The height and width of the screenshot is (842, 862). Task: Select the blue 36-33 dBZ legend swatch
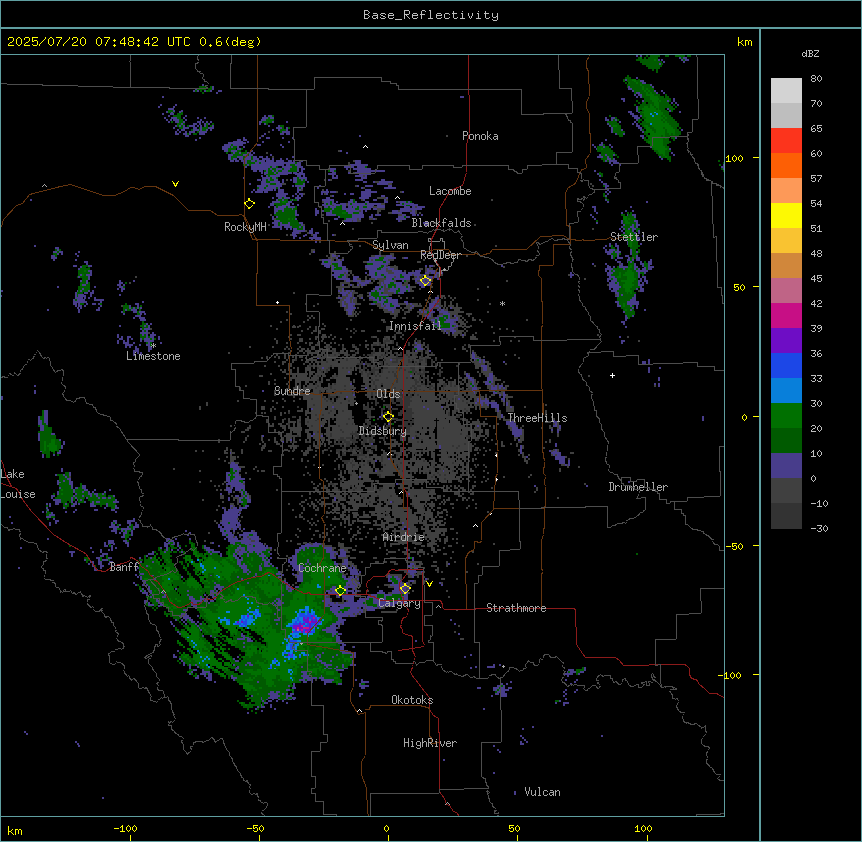click(x=786, y=366)
